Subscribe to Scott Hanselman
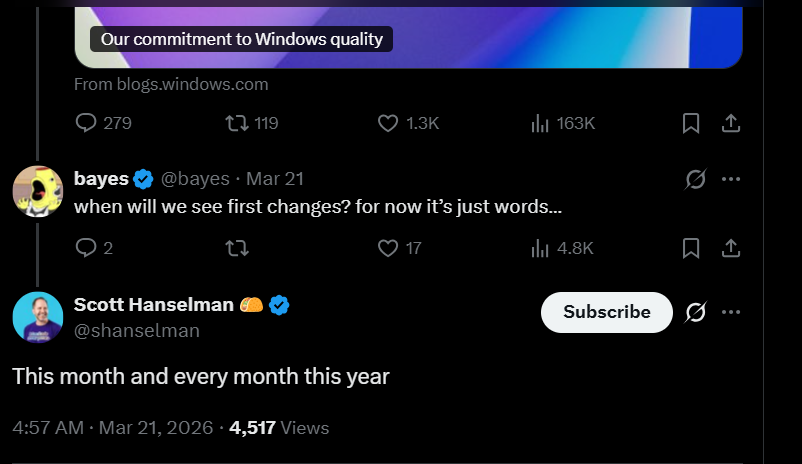The width and height of the screenshot is (802, 464). 606,312
